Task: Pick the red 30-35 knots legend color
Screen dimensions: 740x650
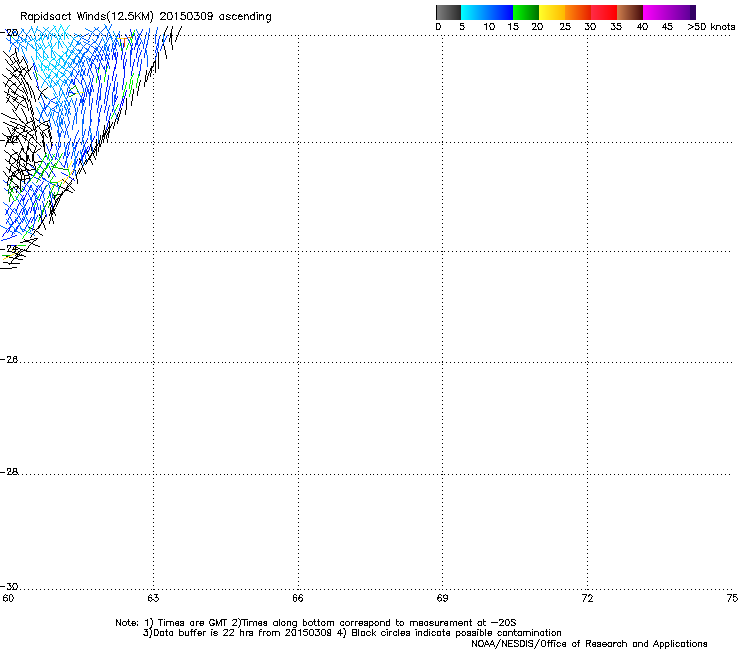Action: click(x=604, y=12)
